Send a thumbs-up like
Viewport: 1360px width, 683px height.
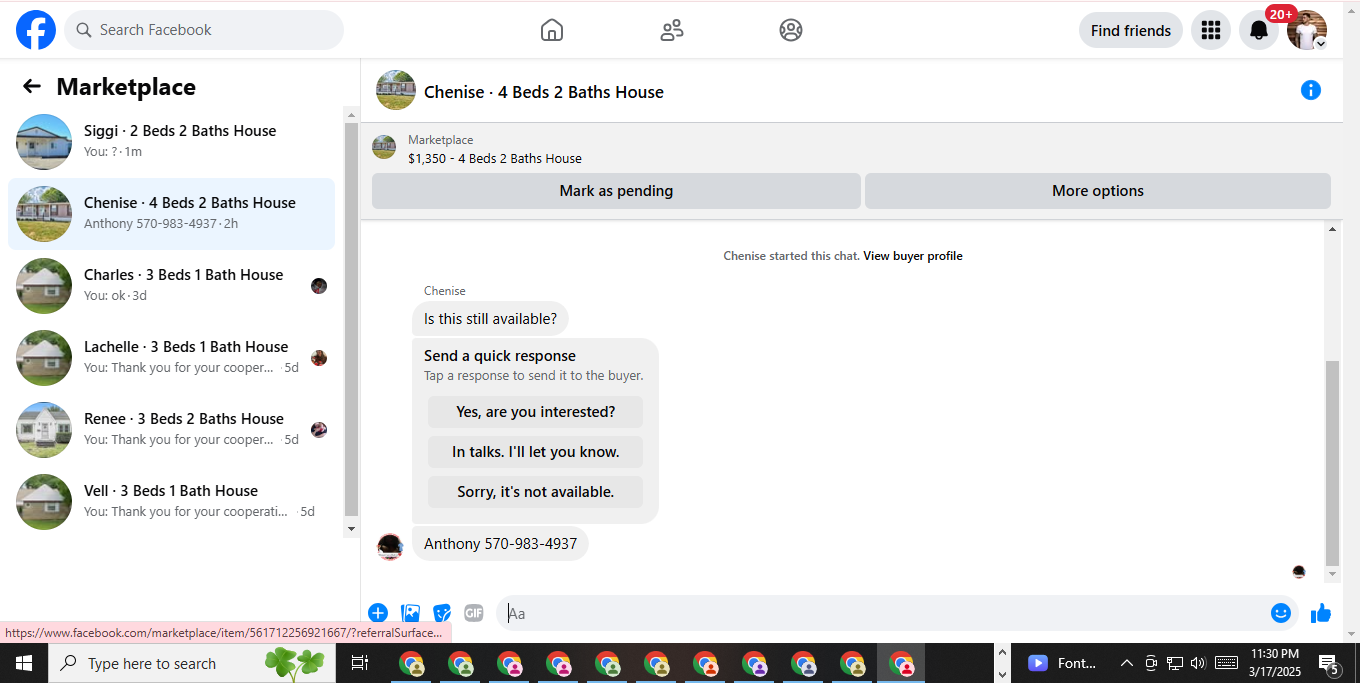pyautogui.click(x=1321, y=613)
